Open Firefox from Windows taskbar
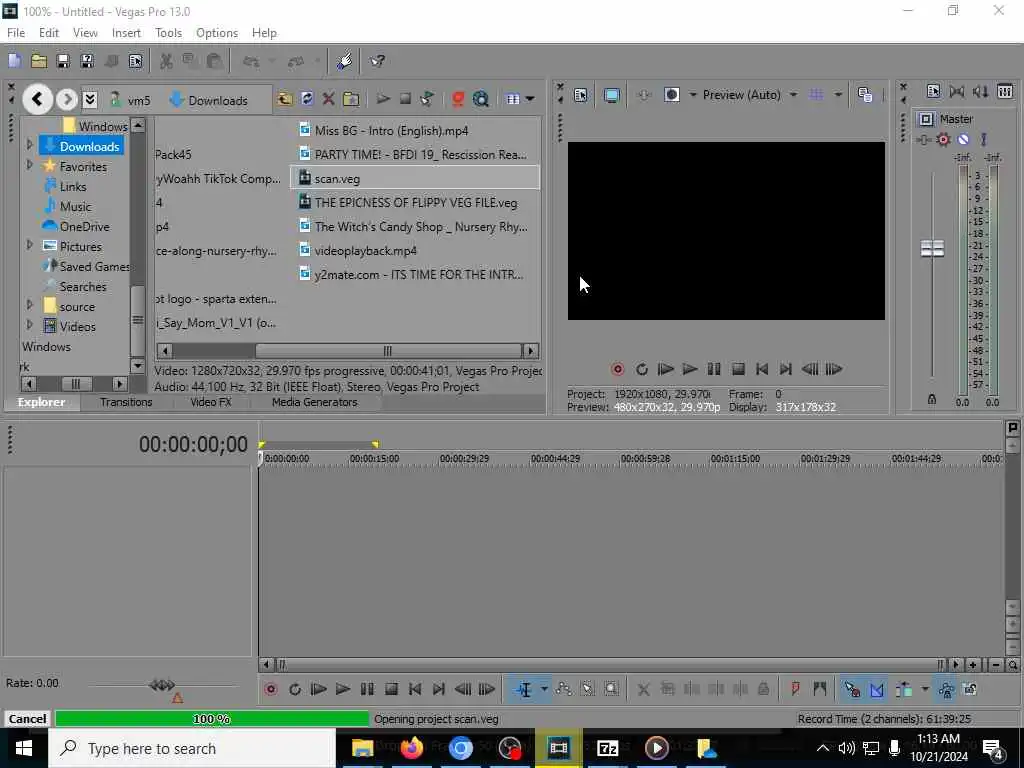 (x=411, y=748)
